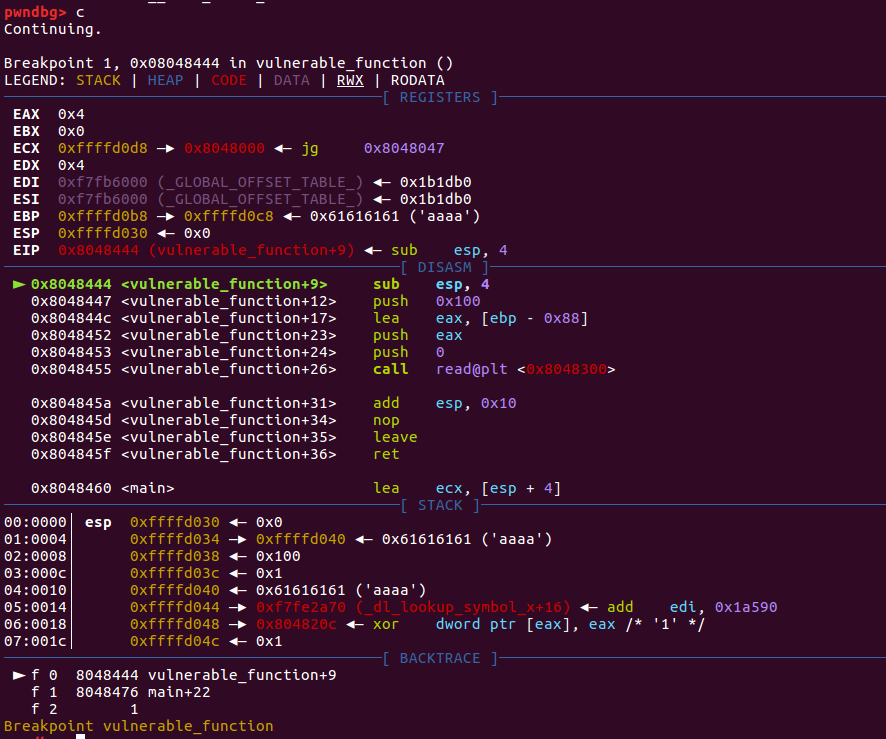Select the RODATA legend label

[x=418, y=80]
